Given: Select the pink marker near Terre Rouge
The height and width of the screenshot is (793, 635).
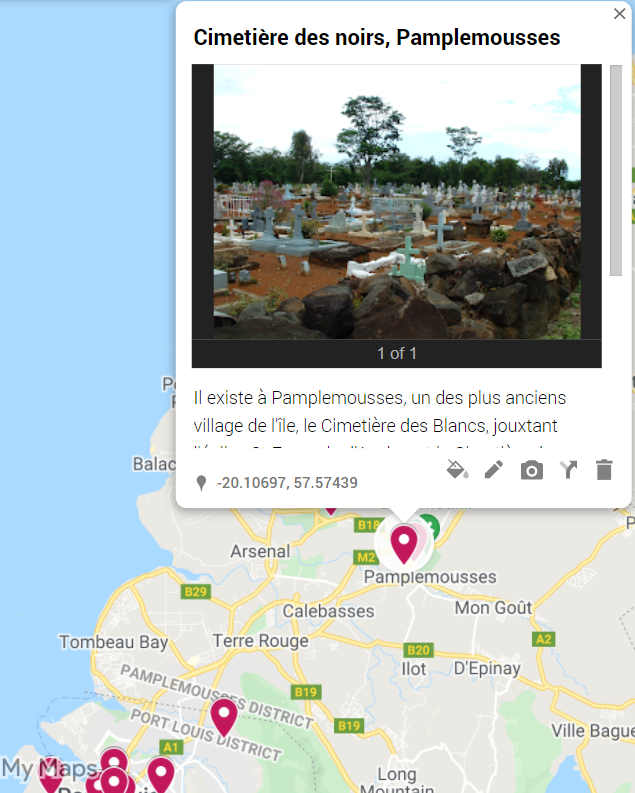Looking at the screenshot, I should [223, 717].
